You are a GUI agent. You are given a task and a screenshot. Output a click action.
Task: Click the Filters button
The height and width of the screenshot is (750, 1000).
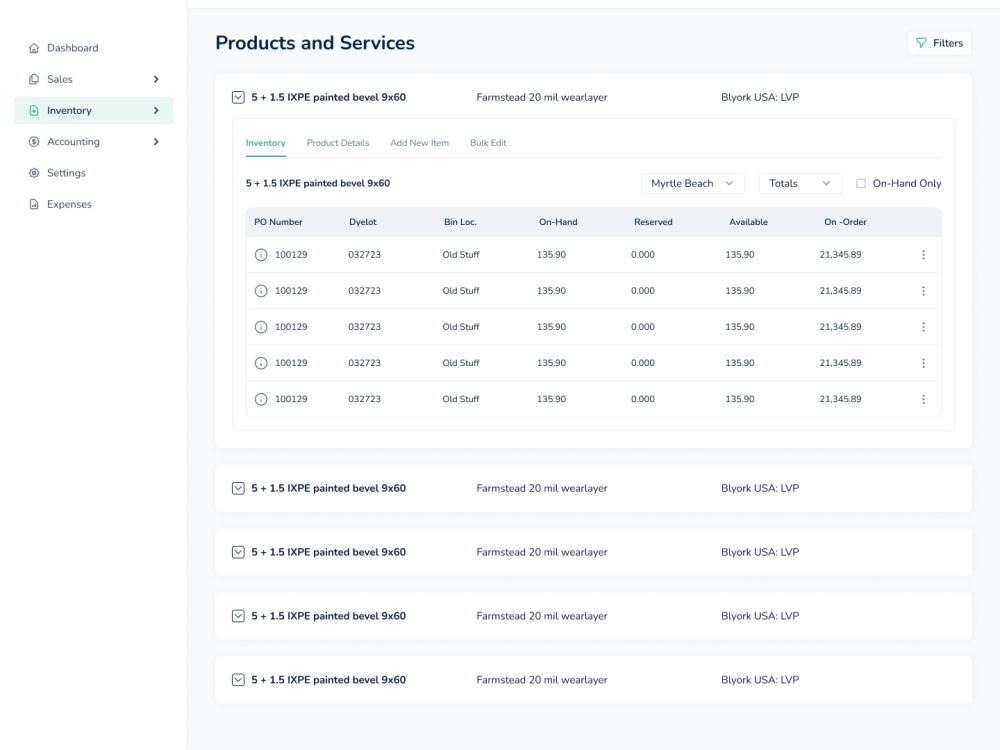click(939, 43)
